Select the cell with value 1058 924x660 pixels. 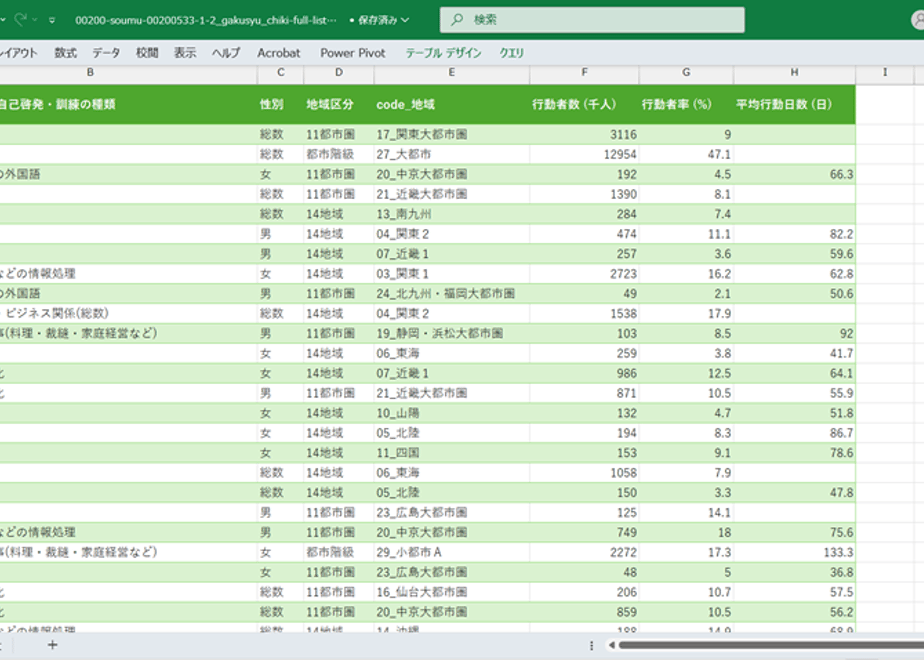pyautogui.click(x=584, y=473)
